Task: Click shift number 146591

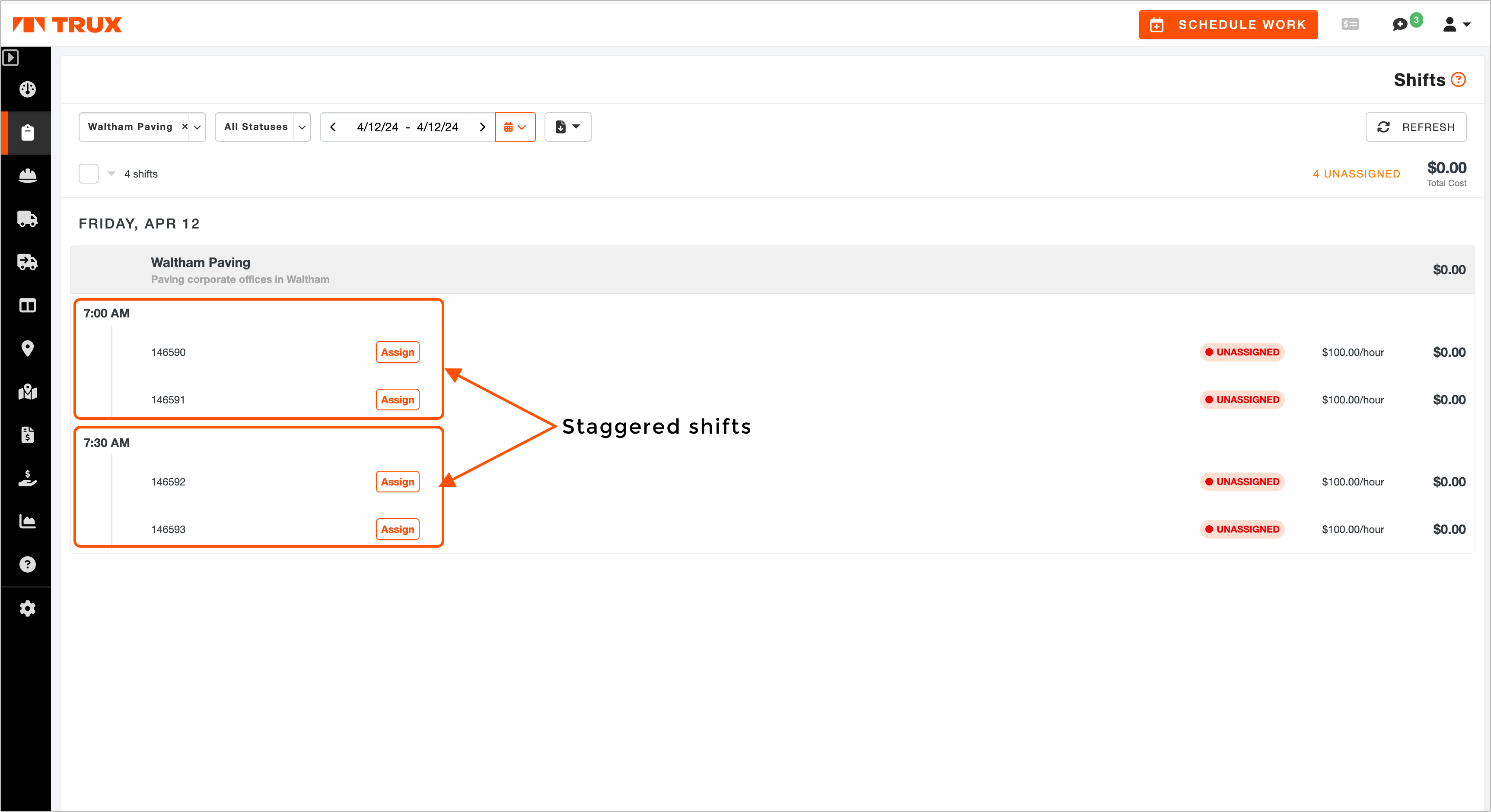Action: click(x=168, y=400)
